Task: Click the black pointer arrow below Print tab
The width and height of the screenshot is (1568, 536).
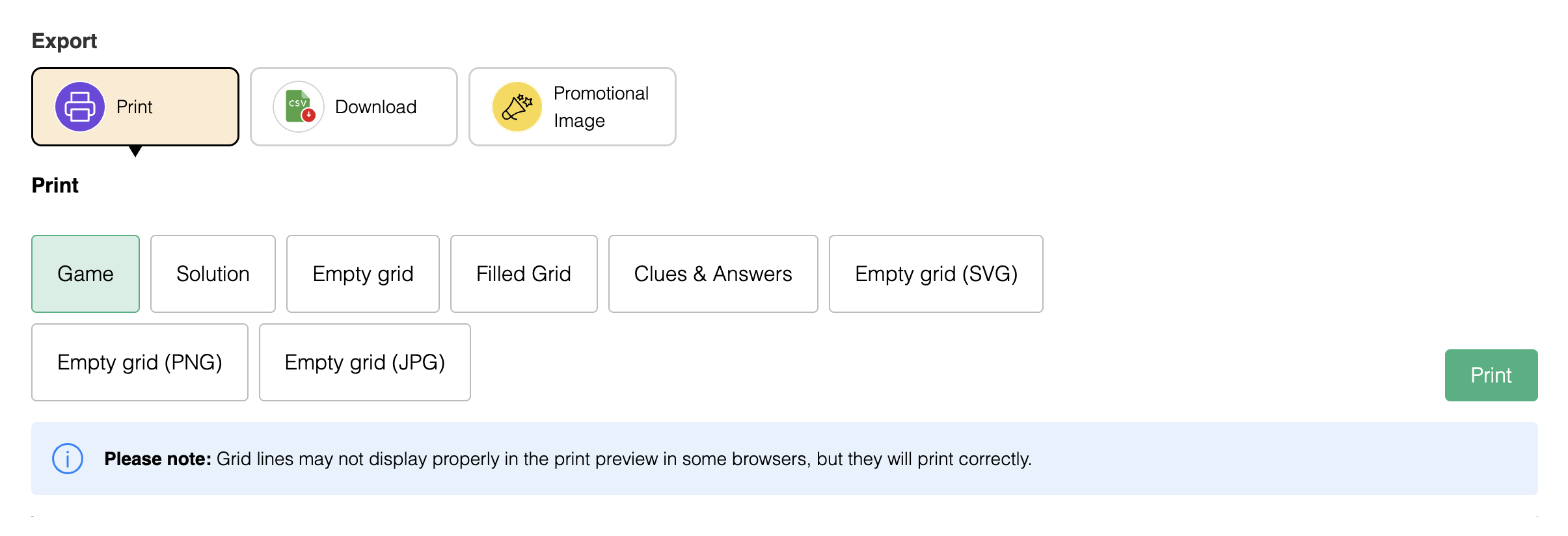Action: [135, 151]
